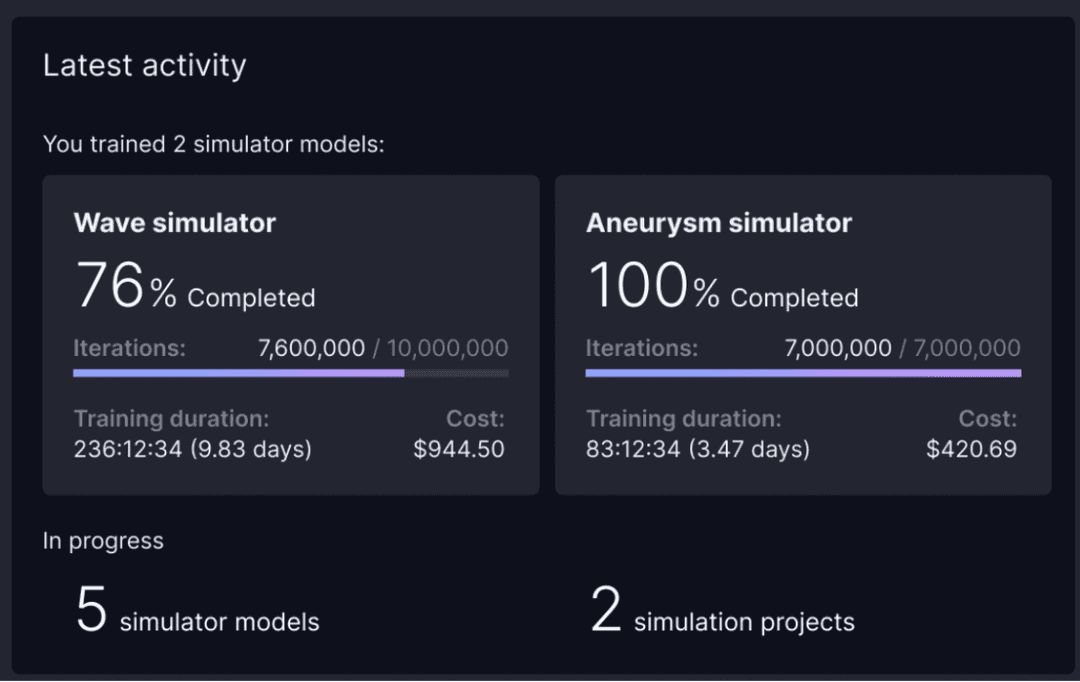This screenshot has height=682, width=1080.
Task: Click the Aneurysm simulator title
Action: pyautogui.click(x=719, y=223)
